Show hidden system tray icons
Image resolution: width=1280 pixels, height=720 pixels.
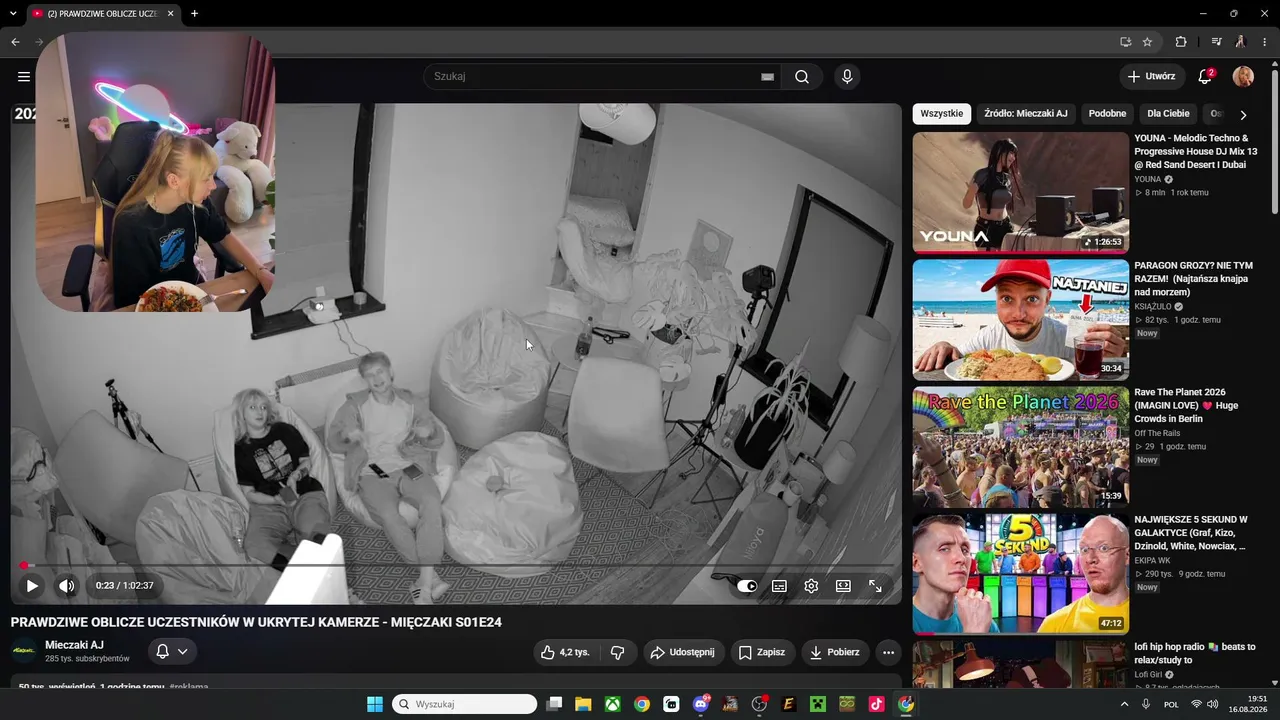[x=1124, y=704]
